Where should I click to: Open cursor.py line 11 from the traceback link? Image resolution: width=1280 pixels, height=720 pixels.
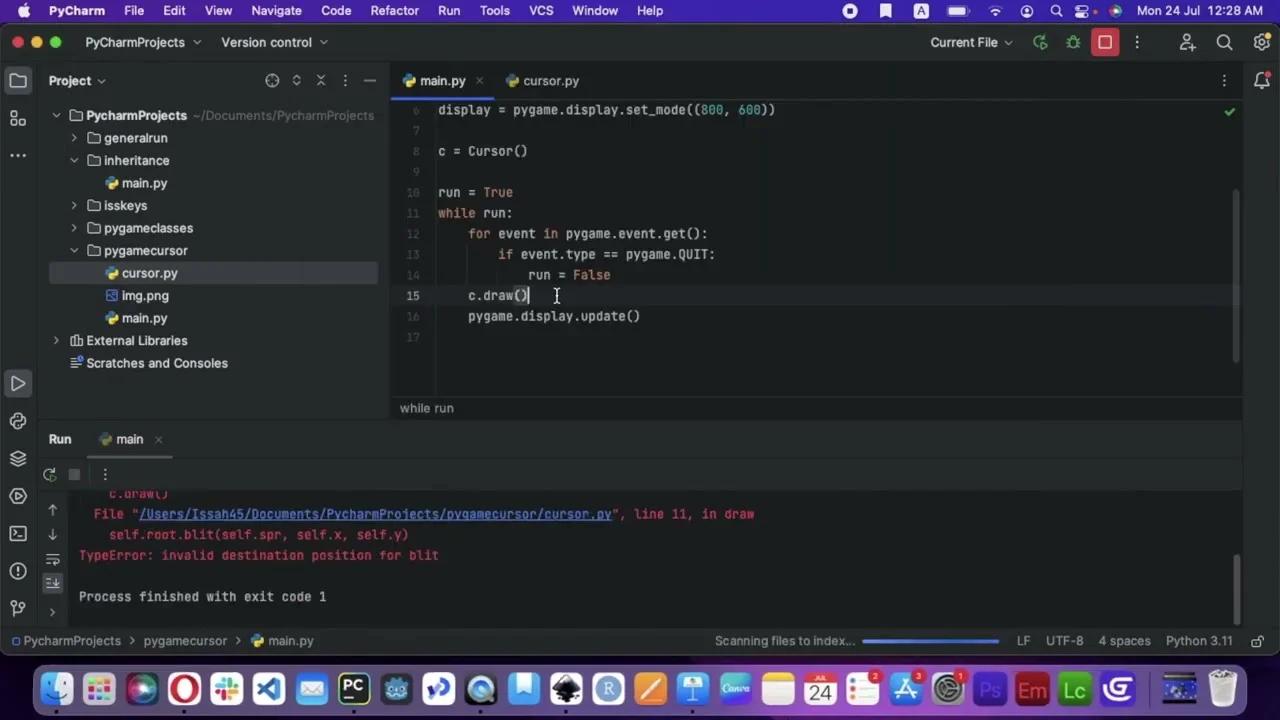[375, 513]
